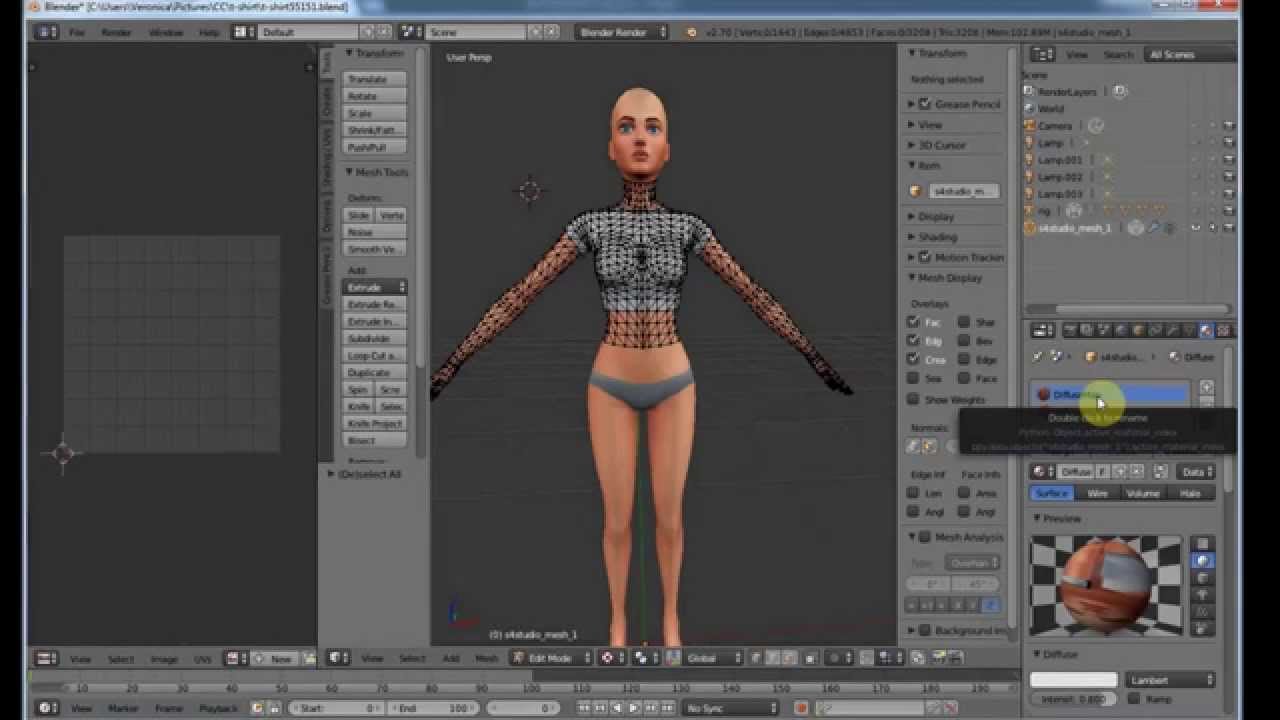The image size is (1280, 720).
Task: Select sphere preview type icon beside material preview
Action: [x=1204, y=561]
